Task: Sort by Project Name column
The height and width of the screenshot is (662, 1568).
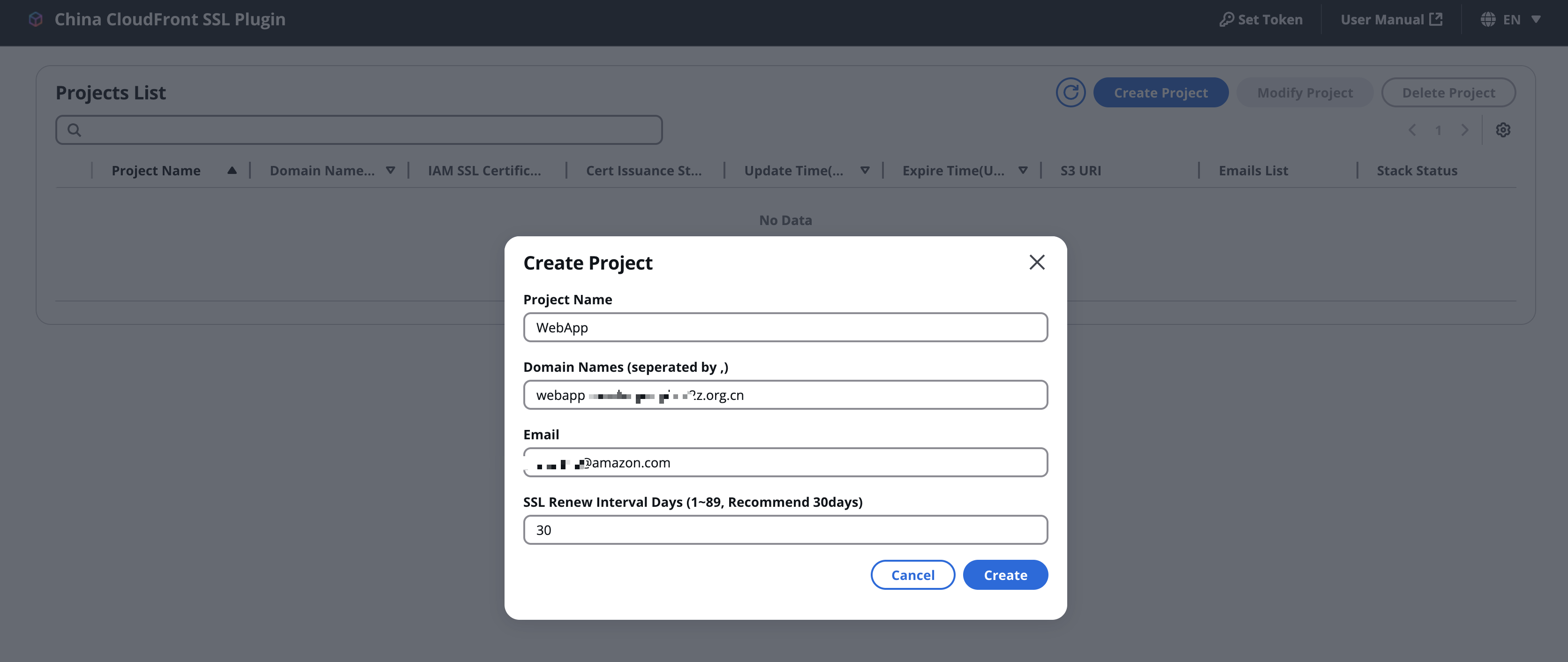Action: [232, 170]
